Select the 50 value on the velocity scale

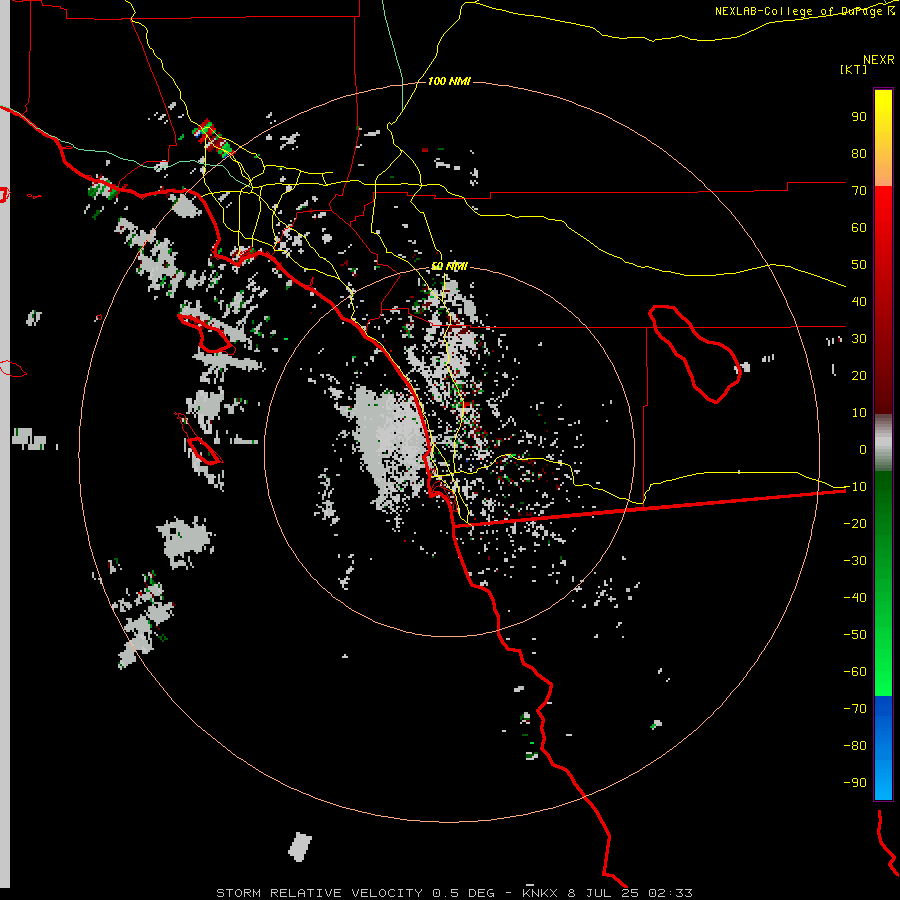859,265
